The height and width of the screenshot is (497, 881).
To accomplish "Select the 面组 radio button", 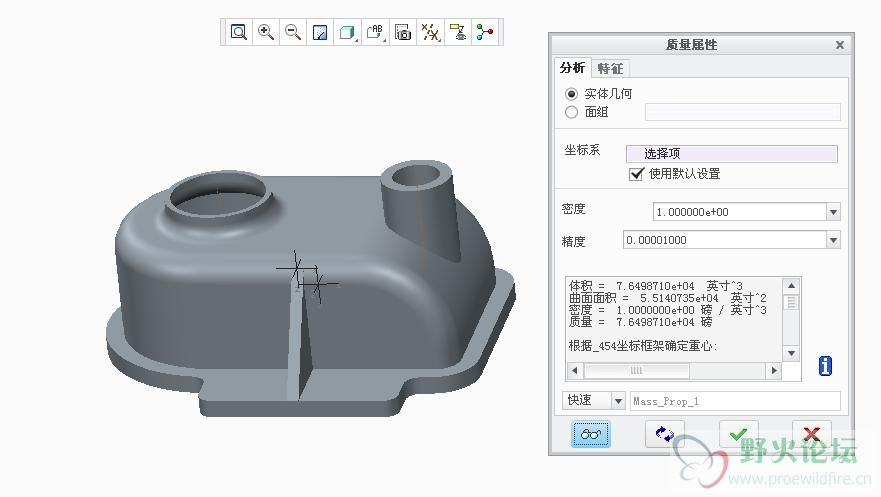I will [571, 112].
